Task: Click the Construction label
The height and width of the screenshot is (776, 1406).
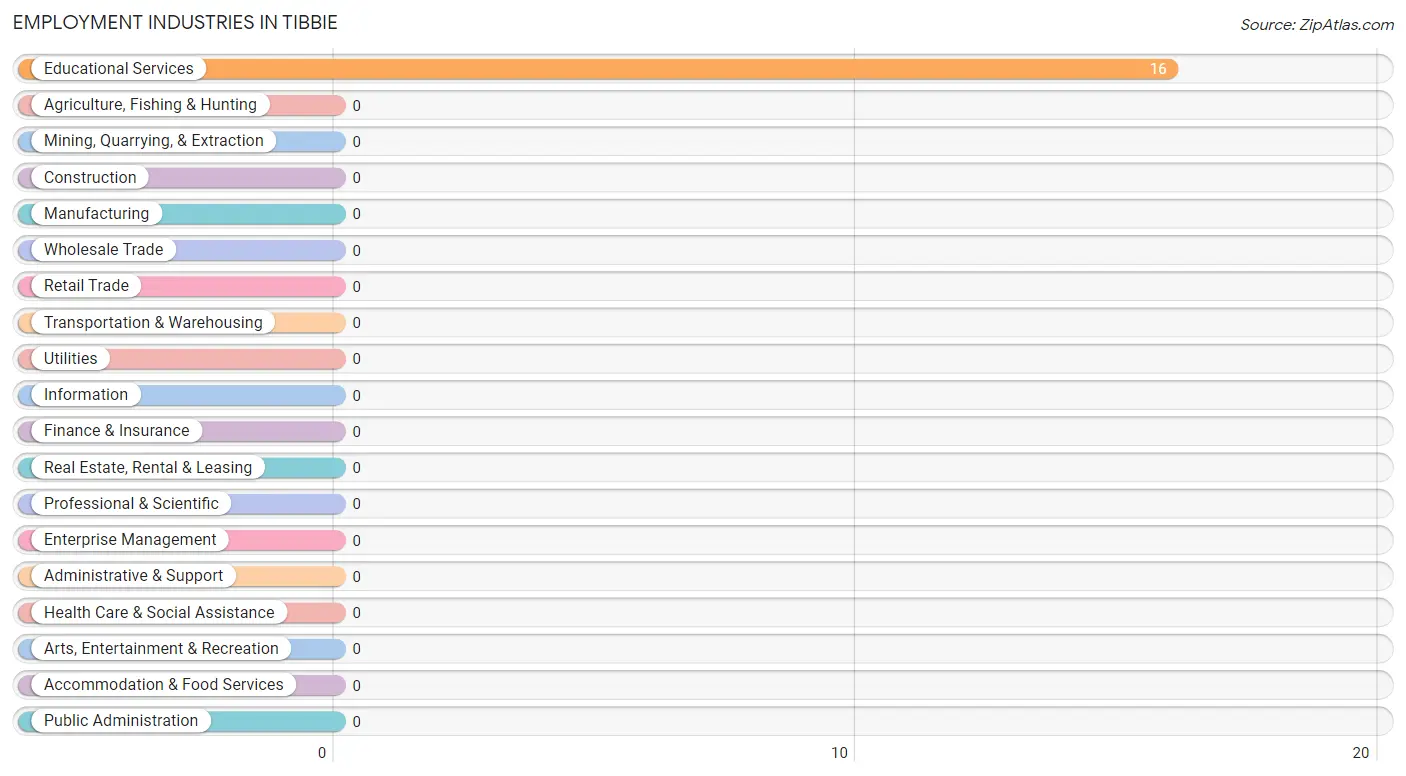Action: [90, 178]
